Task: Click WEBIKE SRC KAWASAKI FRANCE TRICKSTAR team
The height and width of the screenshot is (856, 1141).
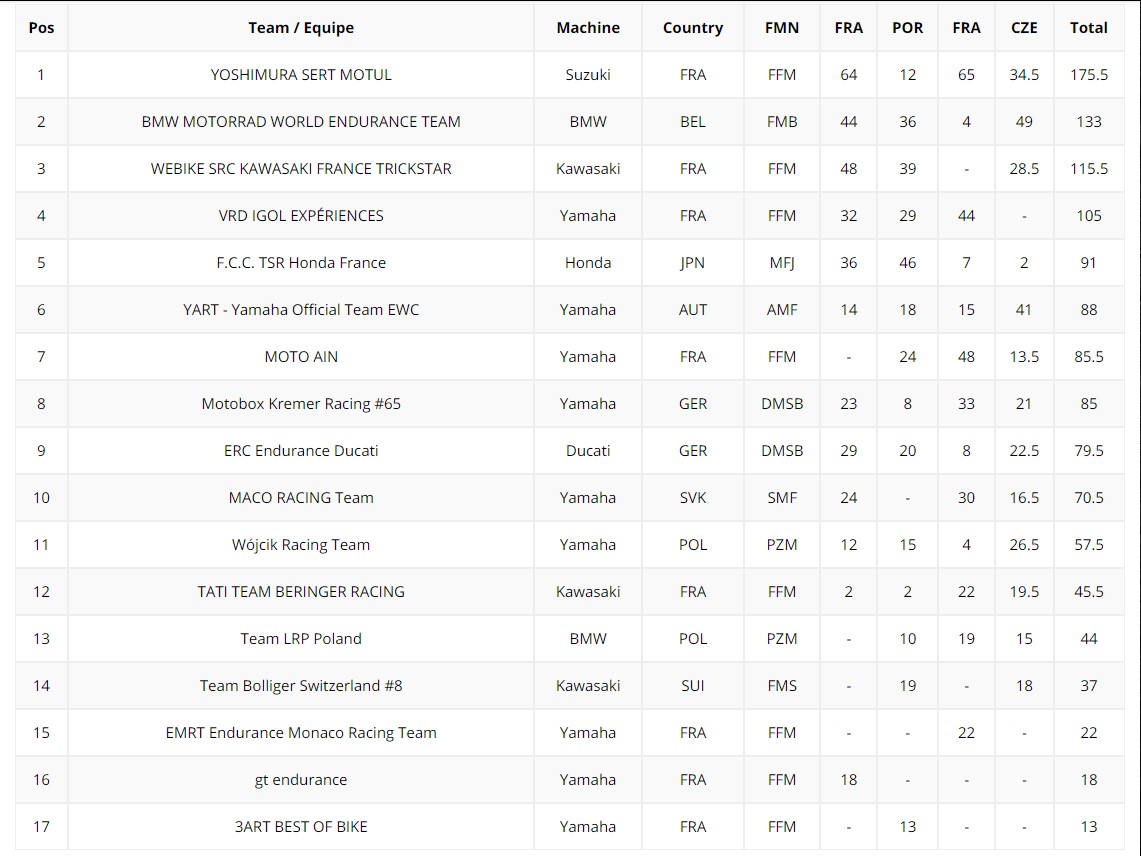Action: coord(301,169)
